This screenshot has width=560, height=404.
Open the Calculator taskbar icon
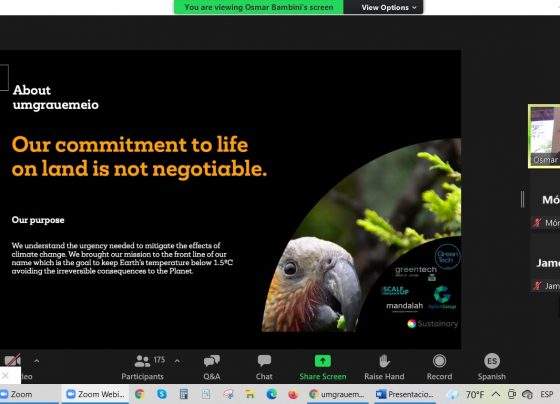point(184,394)
